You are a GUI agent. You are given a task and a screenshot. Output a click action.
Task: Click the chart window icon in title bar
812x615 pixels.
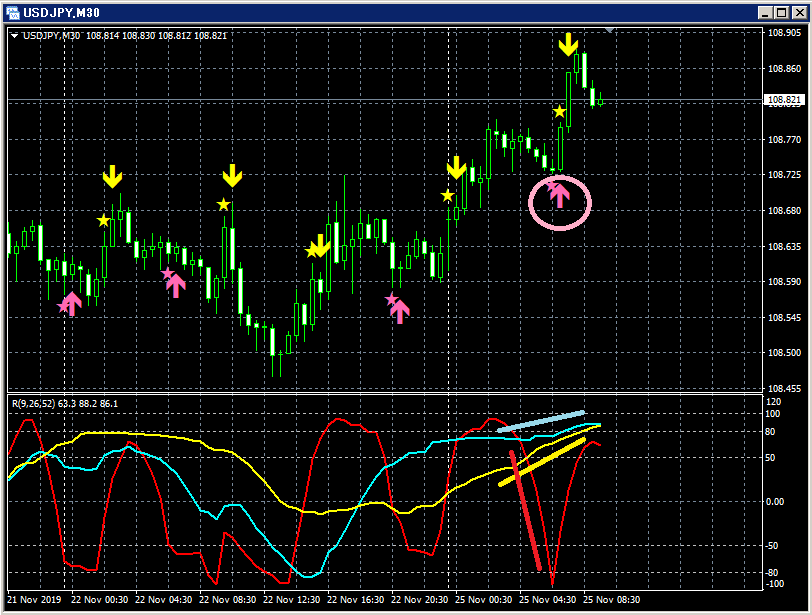click(12, 12)
